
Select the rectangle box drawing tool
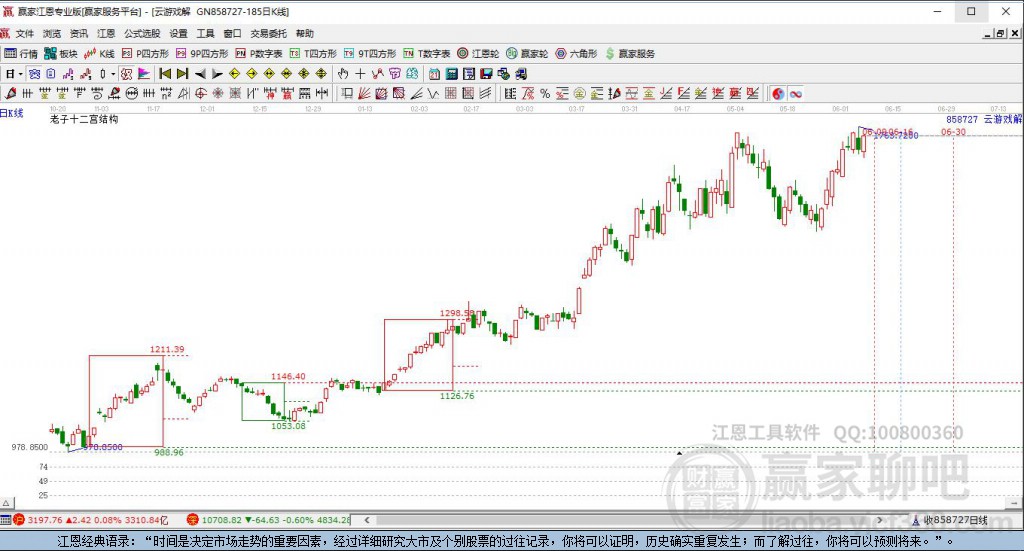tap(347, 93)
